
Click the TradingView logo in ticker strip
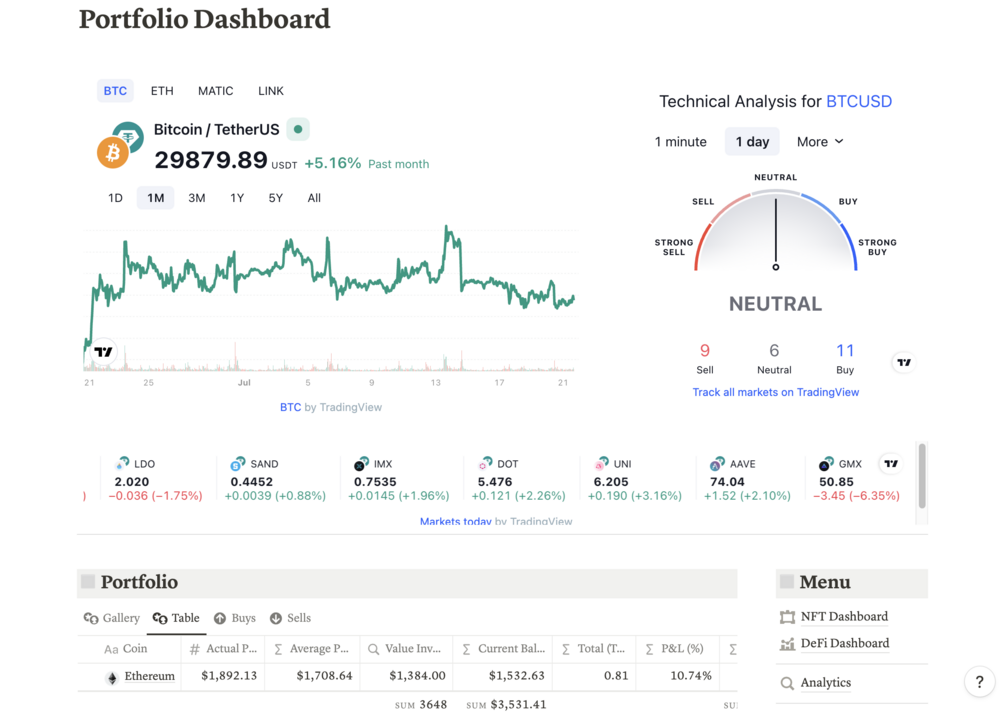click(x=891, y=463)
